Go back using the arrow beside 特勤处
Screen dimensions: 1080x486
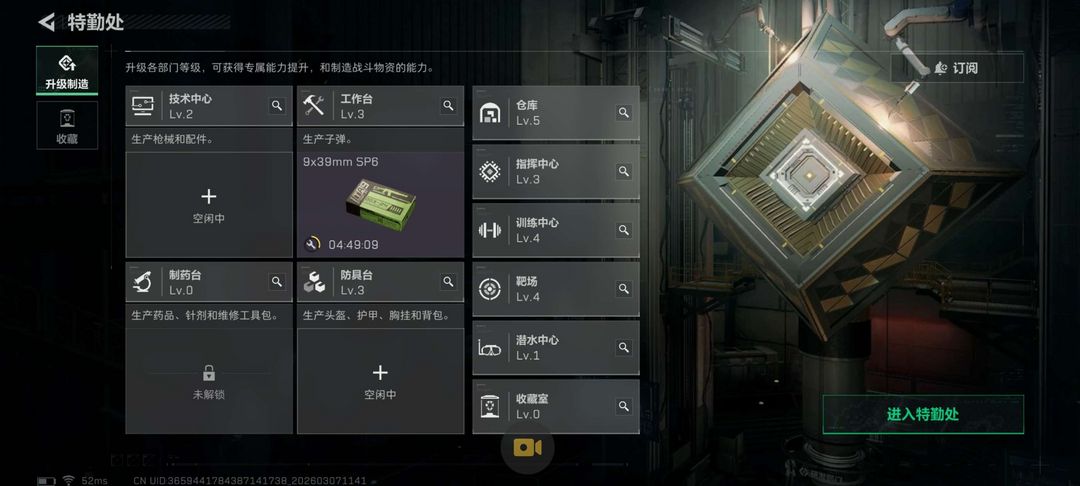[46, 22]
